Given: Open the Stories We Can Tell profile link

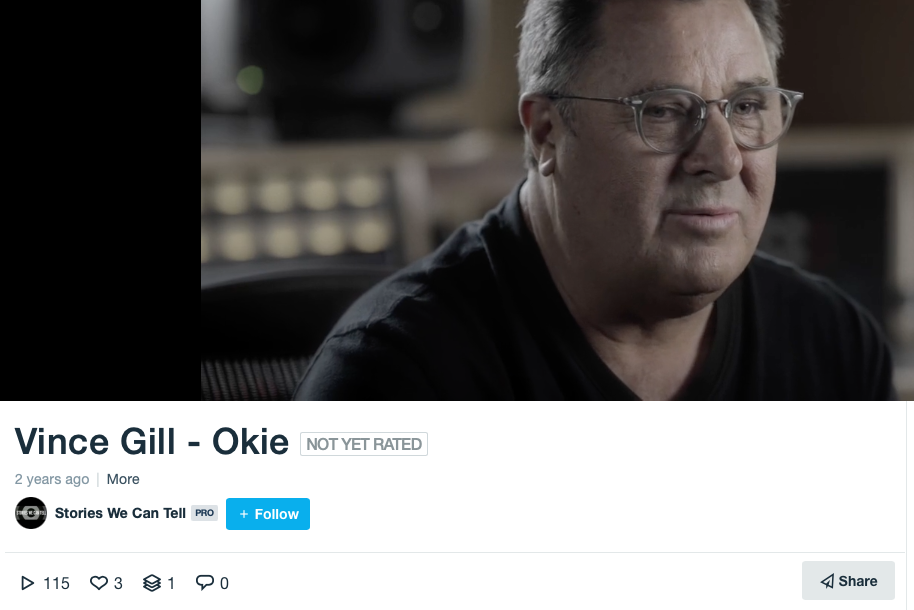Looking at the screenshot, I should pos(120,513).
